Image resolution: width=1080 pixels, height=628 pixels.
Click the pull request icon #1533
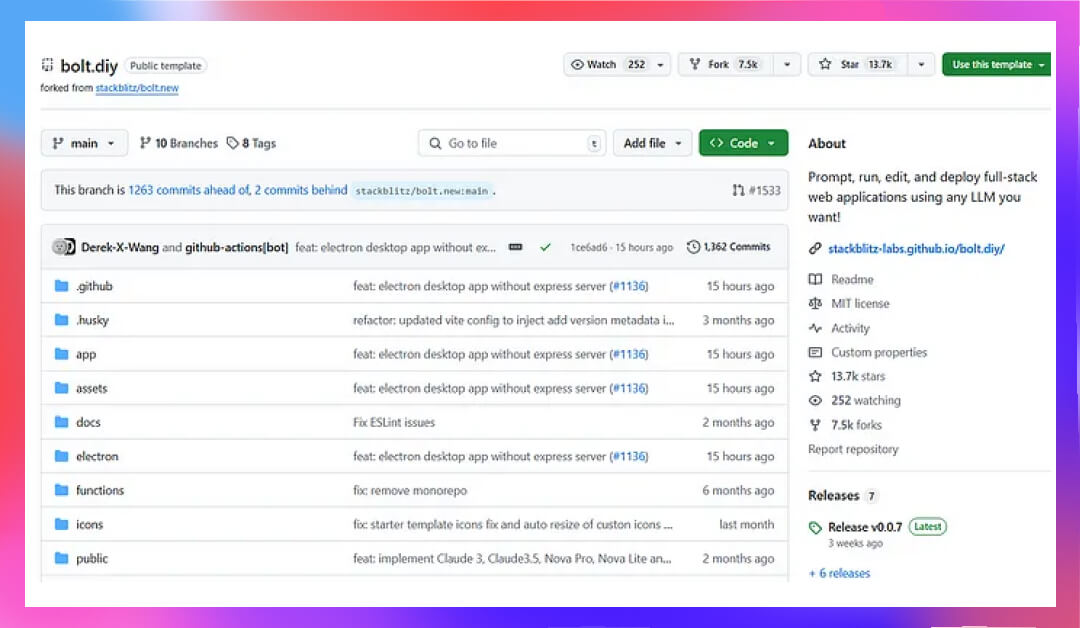tap(738, 190)
